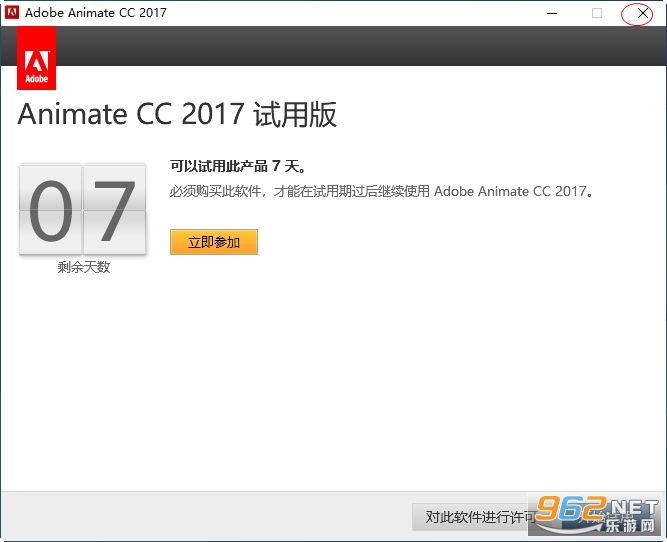
Task: Click the greyed-out maximize window button
Action: pos(596,13)
